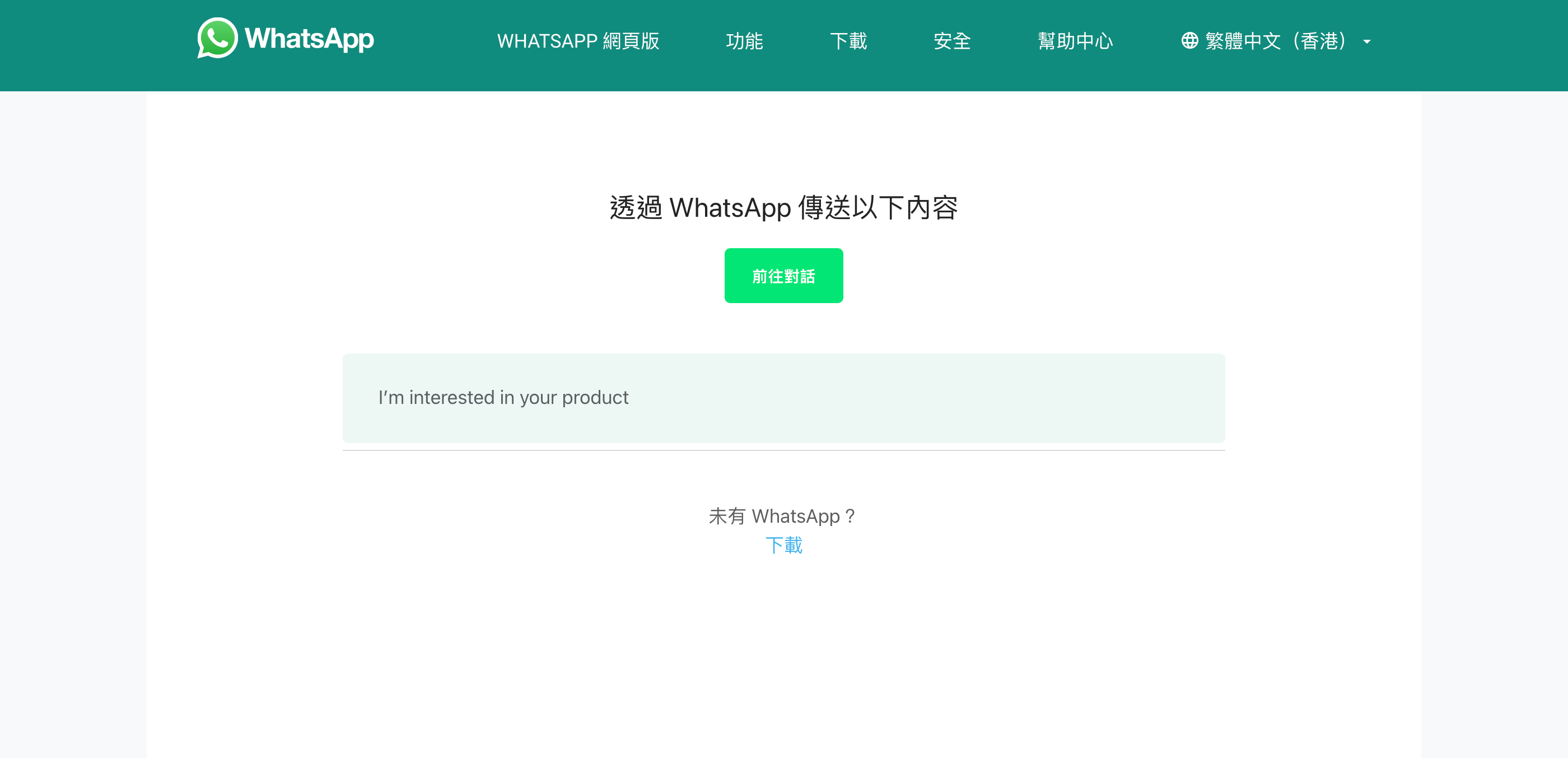
Task: Click the message preview text field
Action: (784, 398)
